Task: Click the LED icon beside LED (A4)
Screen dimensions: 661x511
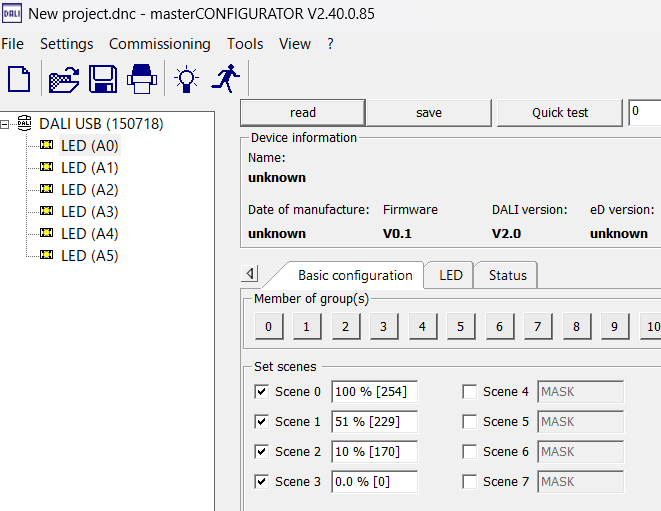Action: coord(46,233)
